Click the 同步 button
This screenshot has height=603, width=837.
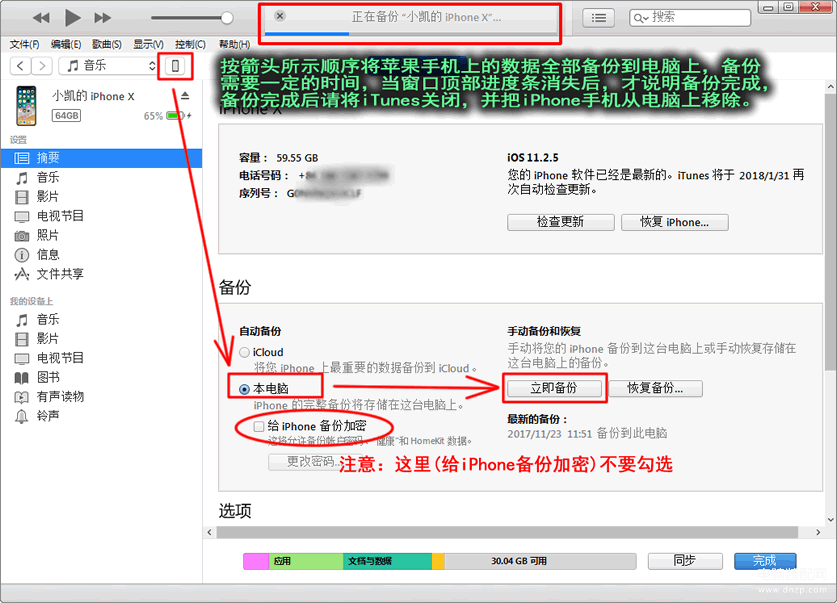click(x=685, y=561)
